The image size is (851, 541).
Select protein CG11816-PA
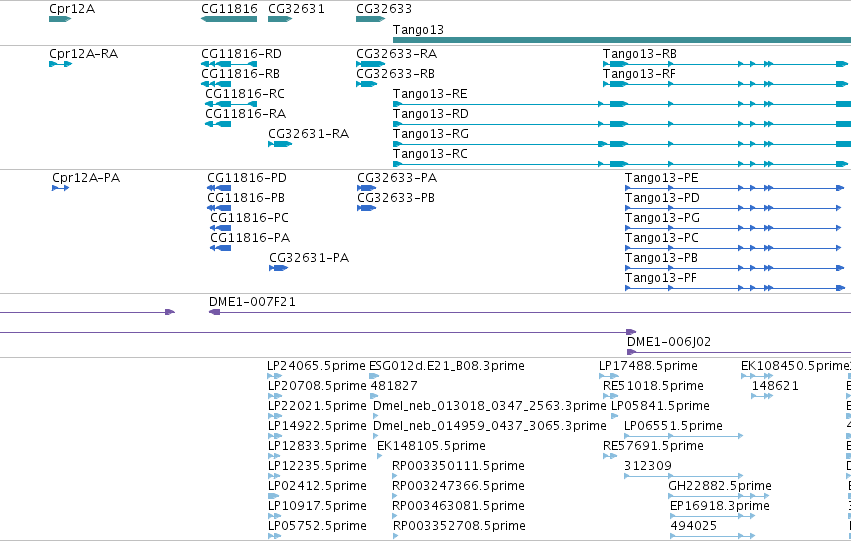[250, 238]
